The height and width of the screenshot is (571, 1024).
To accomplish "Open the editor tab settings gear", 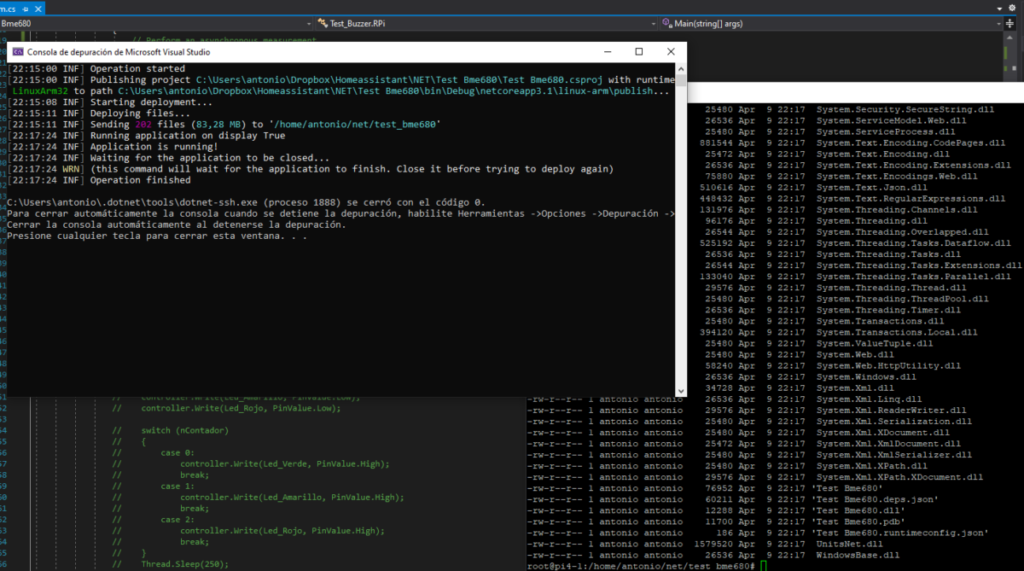I will [x=1012, y=8].
